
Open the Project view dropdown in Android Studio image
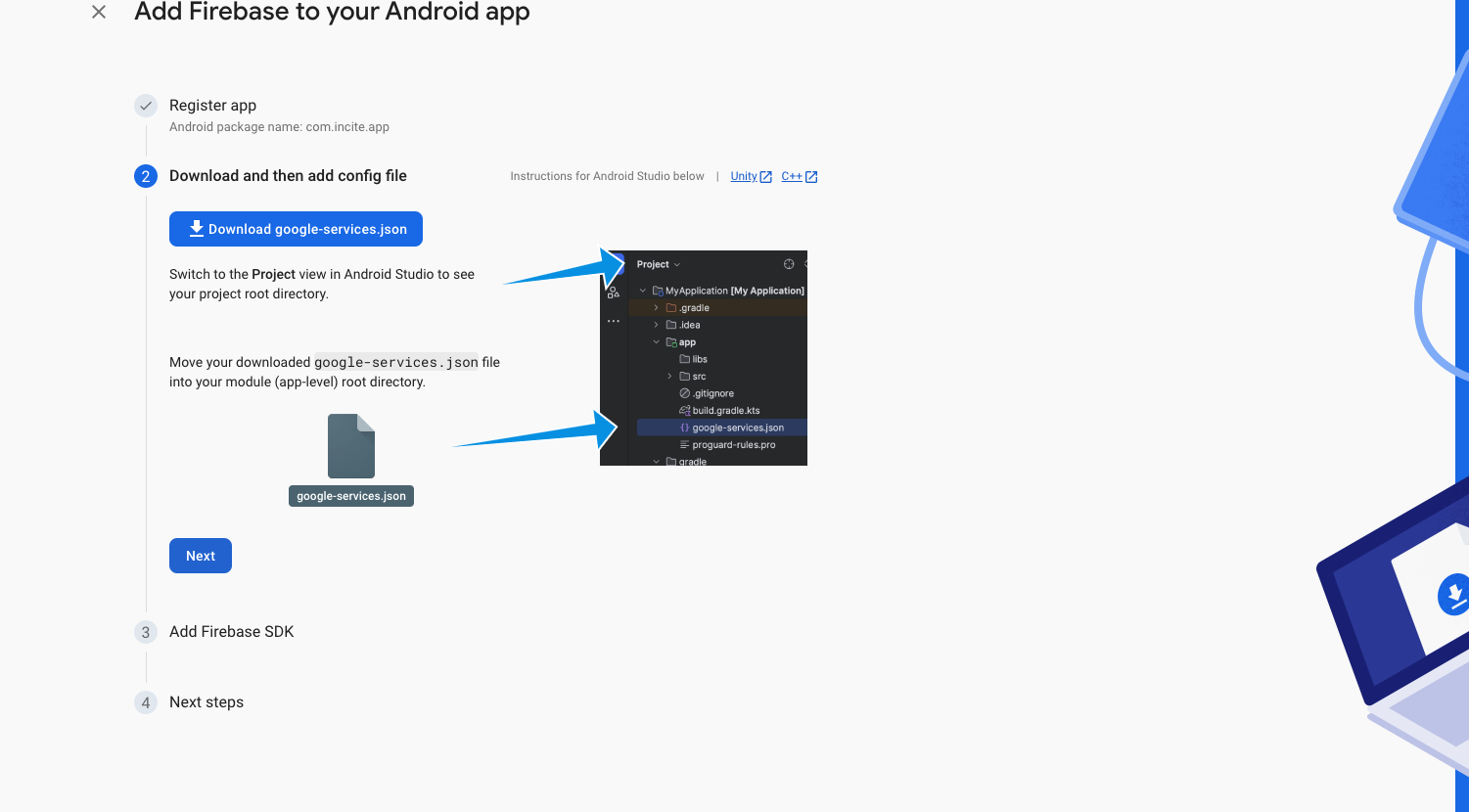tap(659, 264)
